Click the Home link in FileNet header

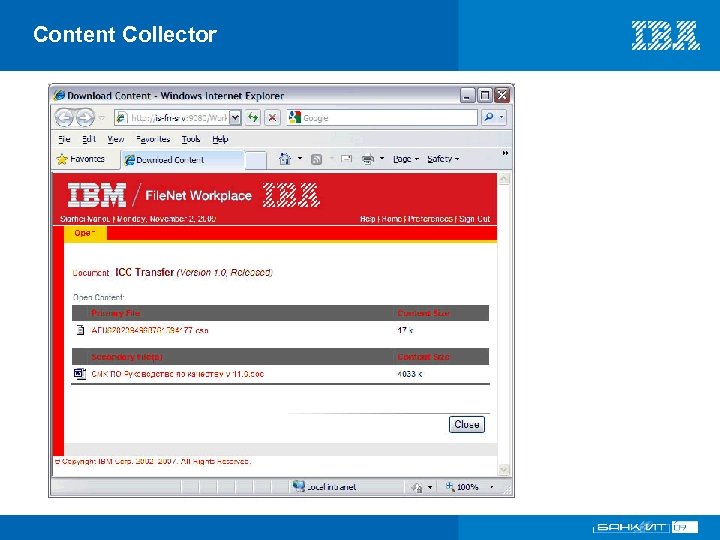tap(392, 219)
